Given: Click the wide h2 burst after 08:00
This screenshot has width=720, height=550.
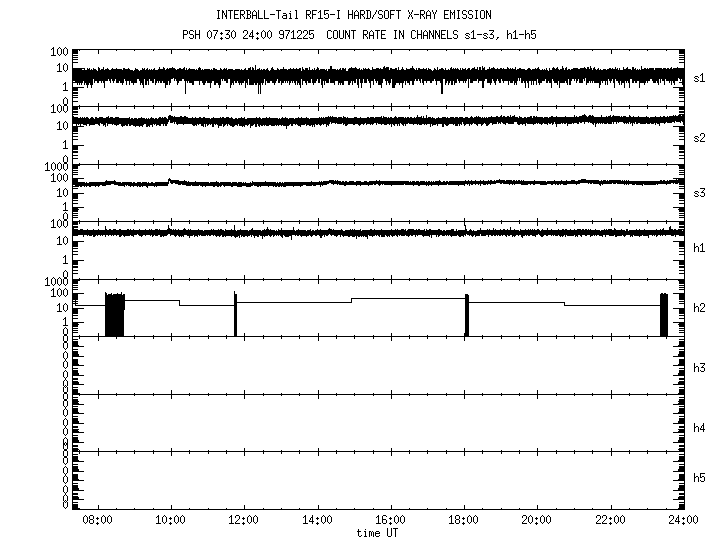Looking at the screenshot, I should coord(115,314).
